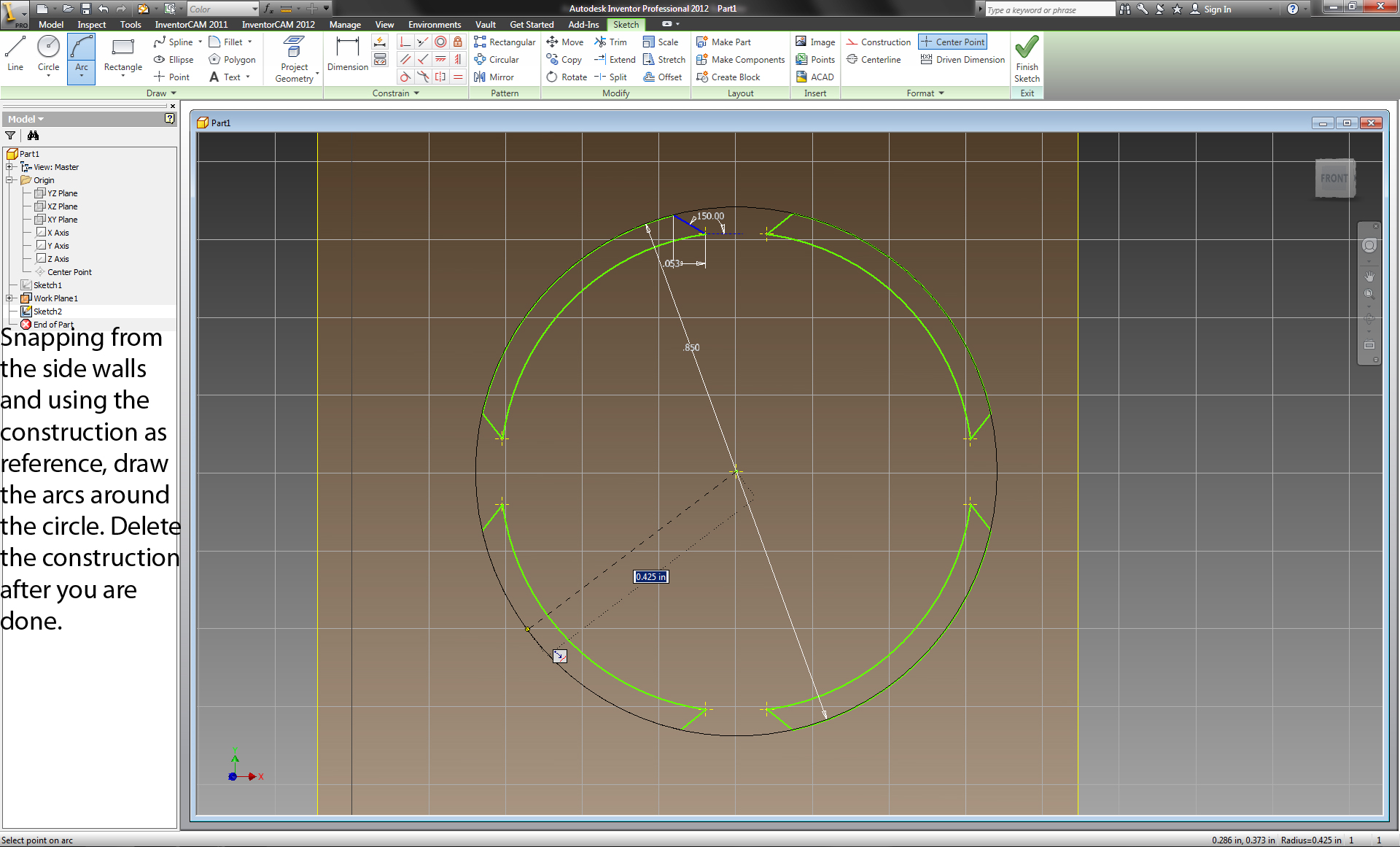The height and width of the screenshot is (847, 1400).
Task: Expand View: Master node
Action: click(10, 167)
